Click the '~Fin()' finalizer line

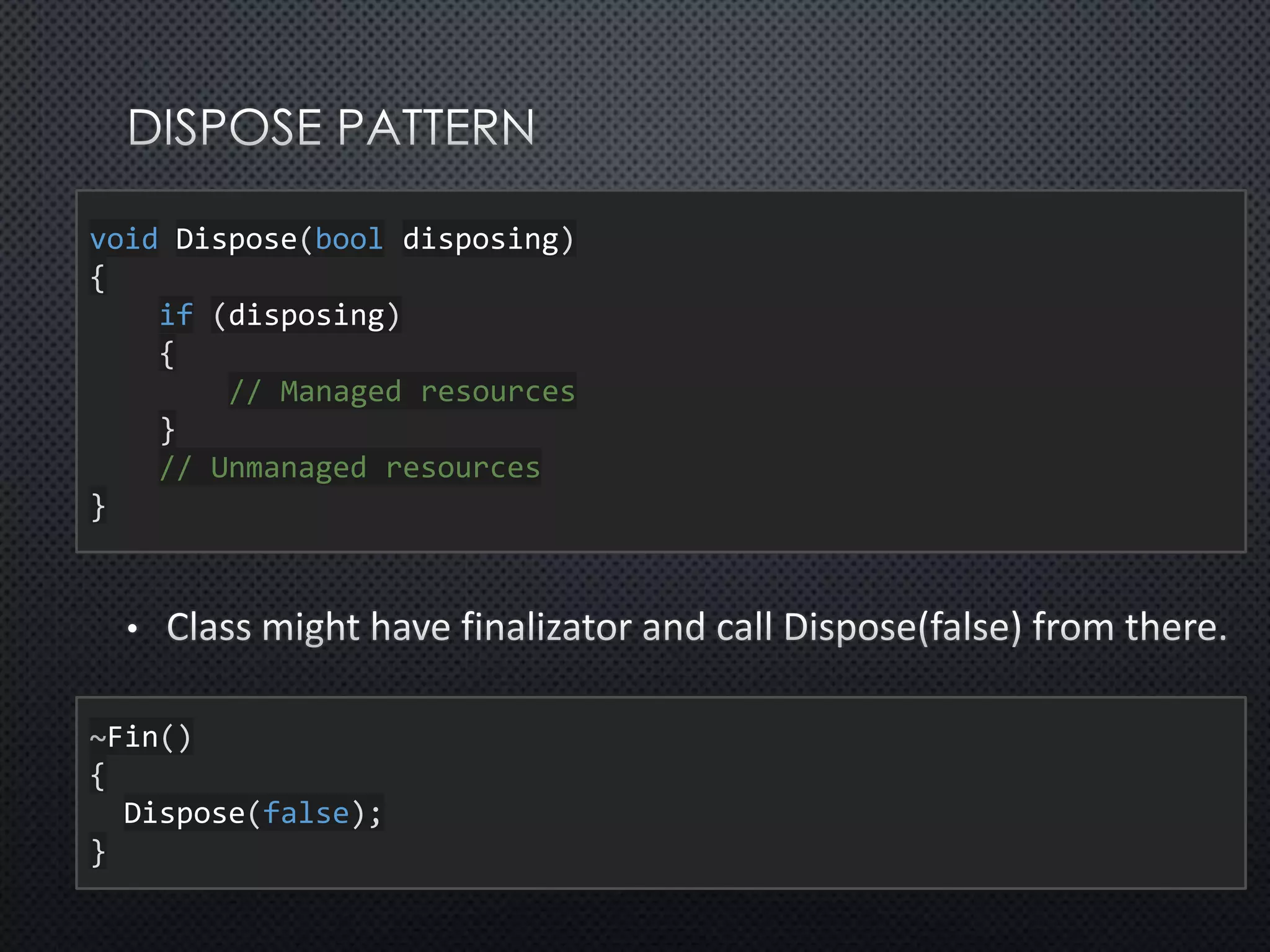(x=141, y=737)
